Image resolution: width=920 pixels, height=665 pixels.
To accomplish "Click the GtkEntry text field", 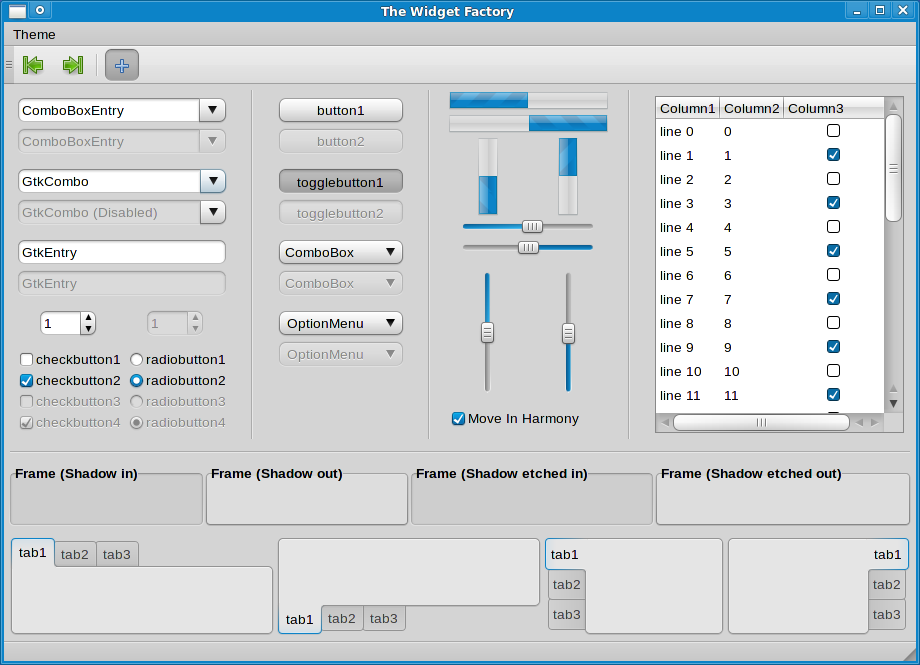I will coord(121,252).
